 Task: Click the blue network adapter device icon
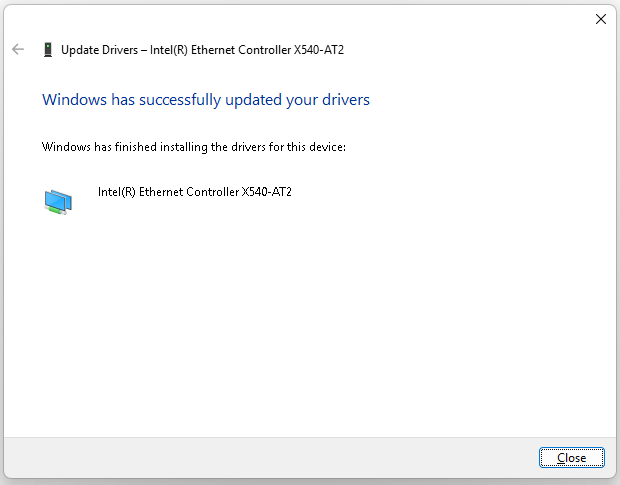tap(58, 201)
